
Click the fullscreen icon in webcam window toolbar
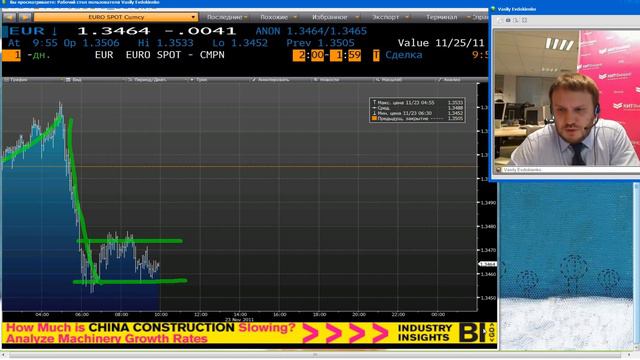(524, 20)
